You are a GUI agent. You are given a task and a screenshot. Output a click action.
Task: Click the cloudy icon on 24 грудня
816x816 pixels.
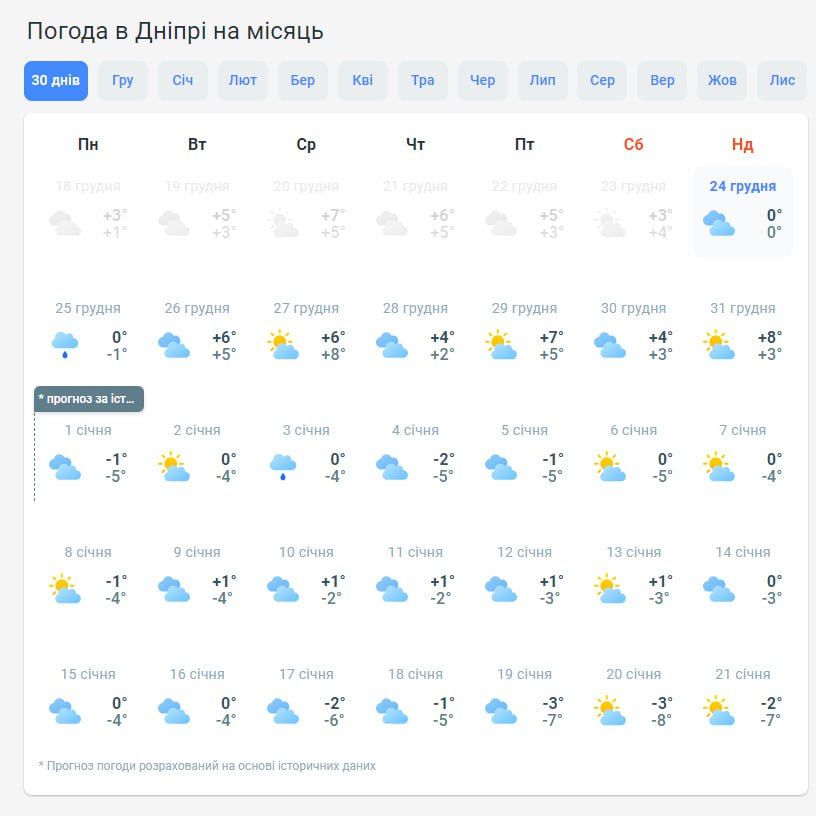[x=719, y=223]
